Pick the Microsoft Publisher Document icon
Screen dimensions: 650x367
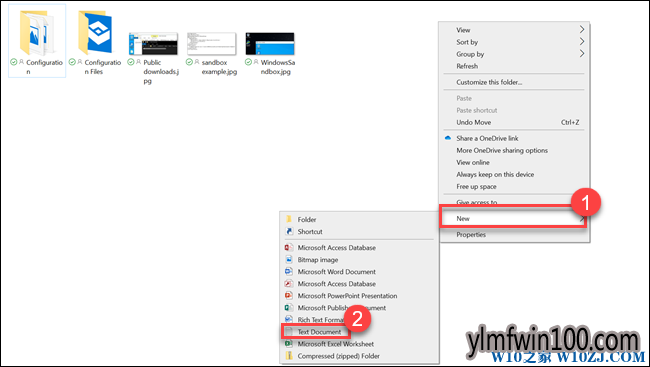tap(289, 308)
